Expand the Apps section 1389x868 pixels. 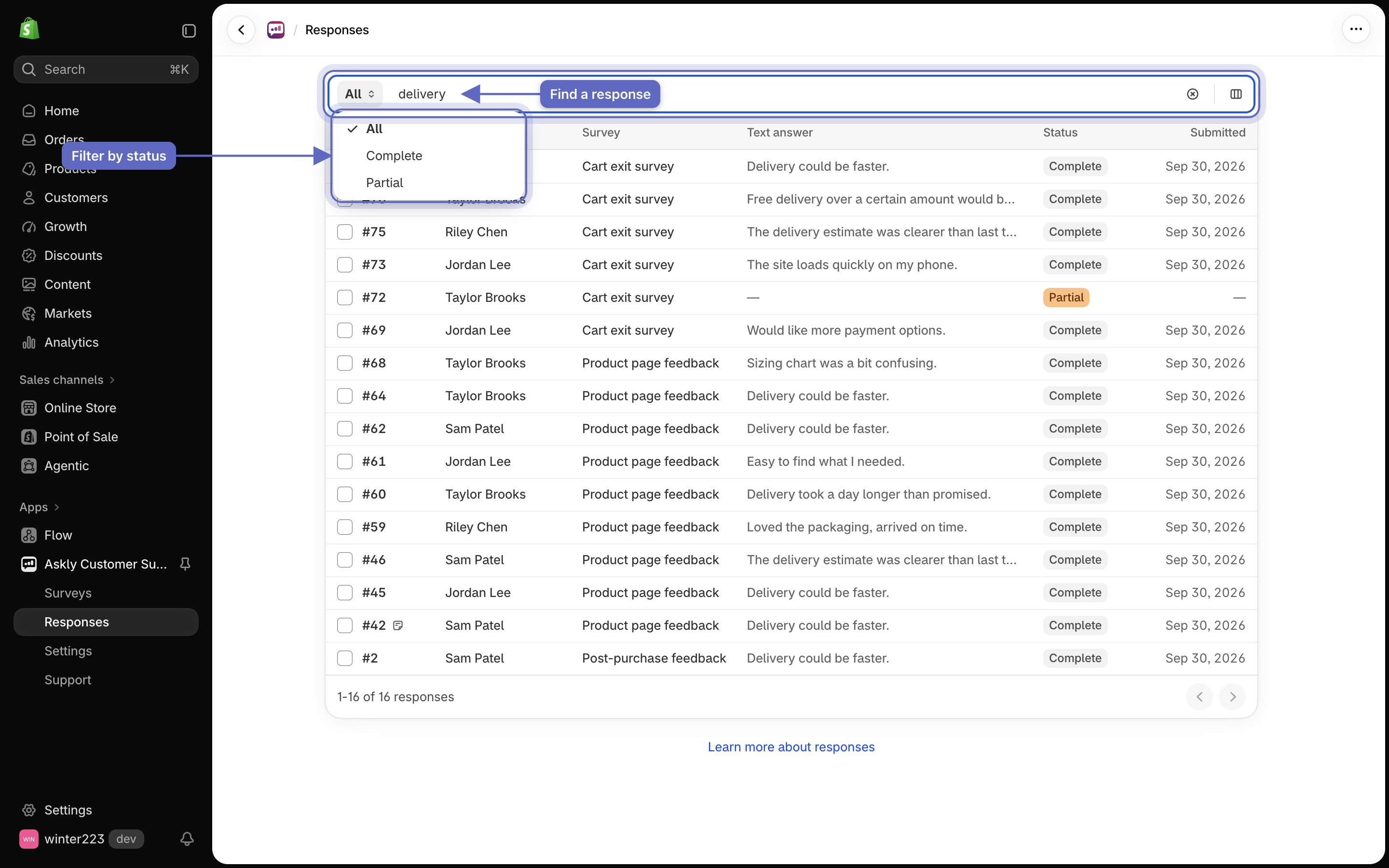39,507
